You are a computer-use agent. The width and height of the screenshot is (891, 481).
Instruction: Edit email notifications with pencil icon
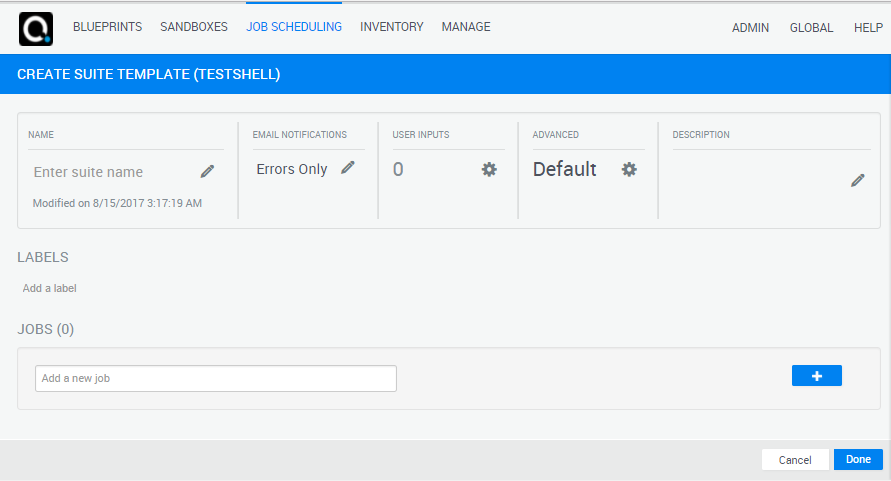[348, 168]
